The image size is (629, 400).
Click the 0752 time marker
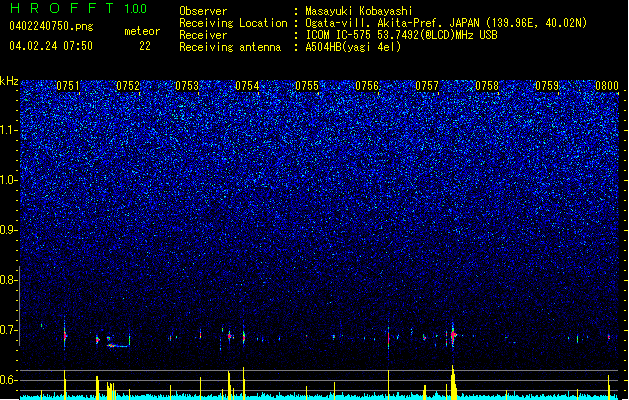click(x=128, y=86)
